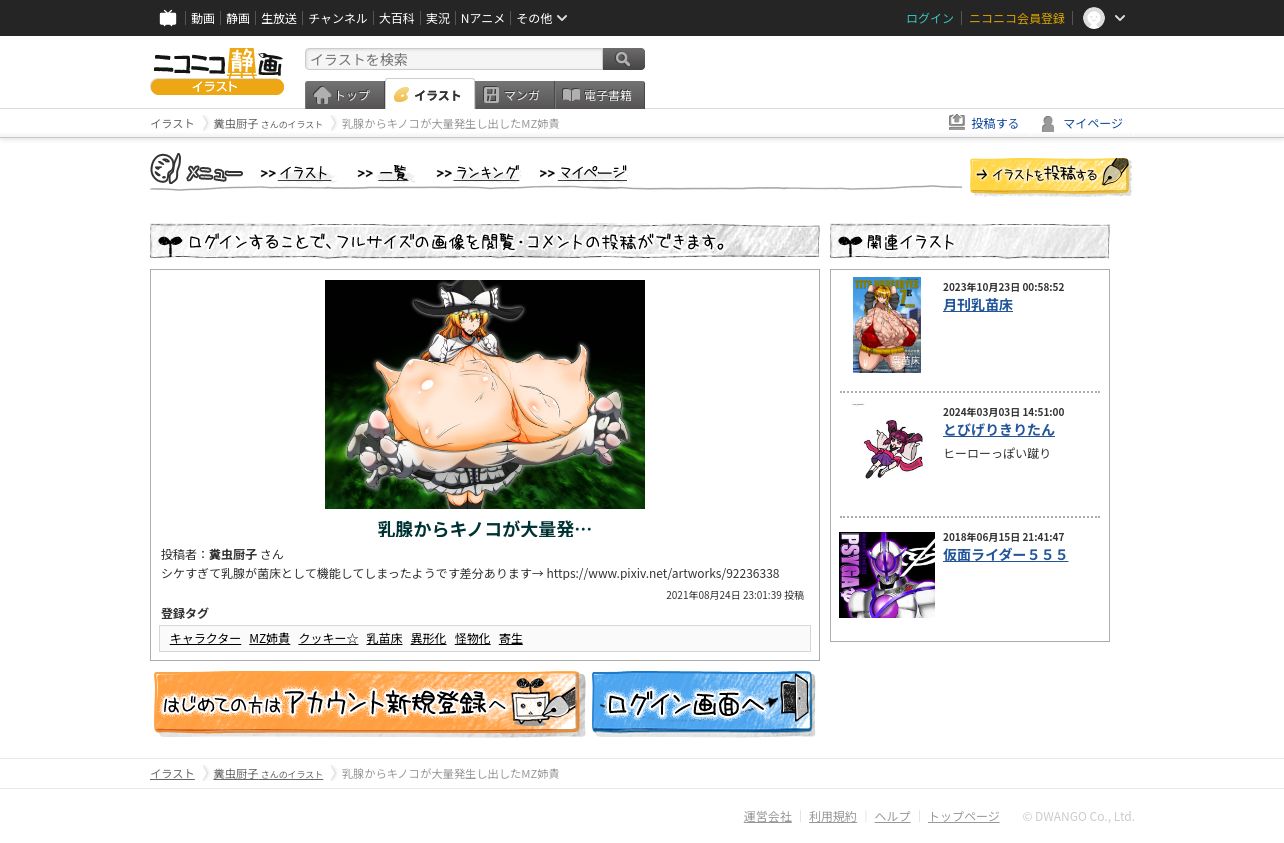This screenshot has width=1284, height=843.
Task: Click the illustration title 乳腺からキノコが大量発…
Action: [485, 529]
